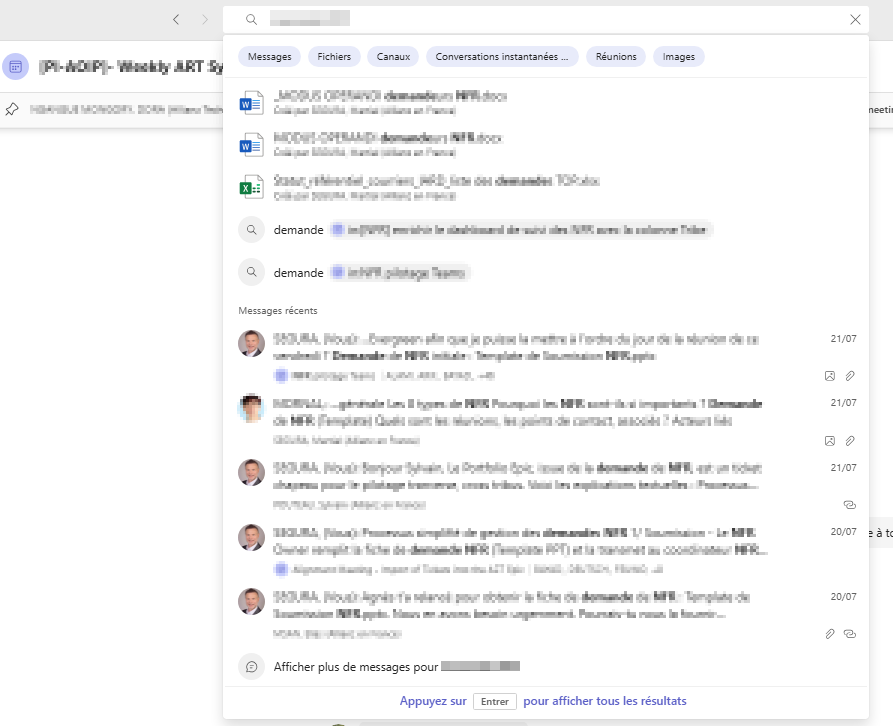
Task: Click the calendar meeting icon in chat header
Action: pyautogui.click(x=15, y=67)
